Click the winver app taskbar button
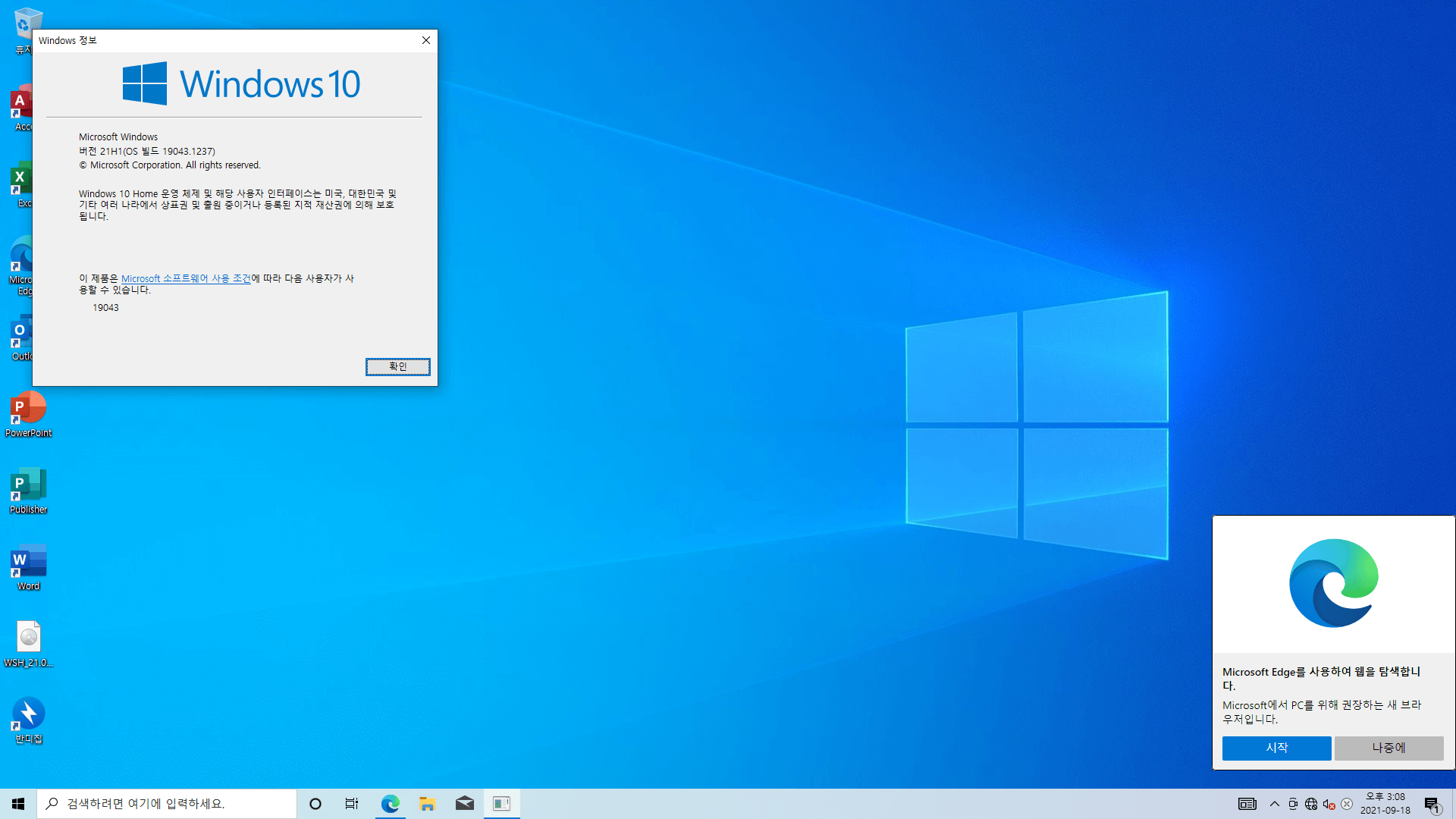Viewport: 1456px width, 819px height. pos(501,804)
